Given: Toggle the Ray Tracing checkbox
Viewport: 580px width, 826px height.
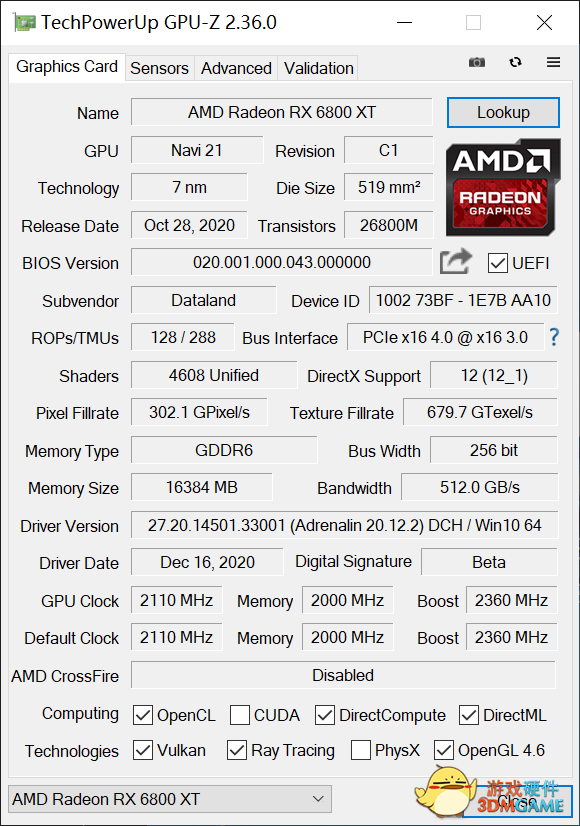Looking at the screenshot, I should pyautogui.click(x=237, y=750).
